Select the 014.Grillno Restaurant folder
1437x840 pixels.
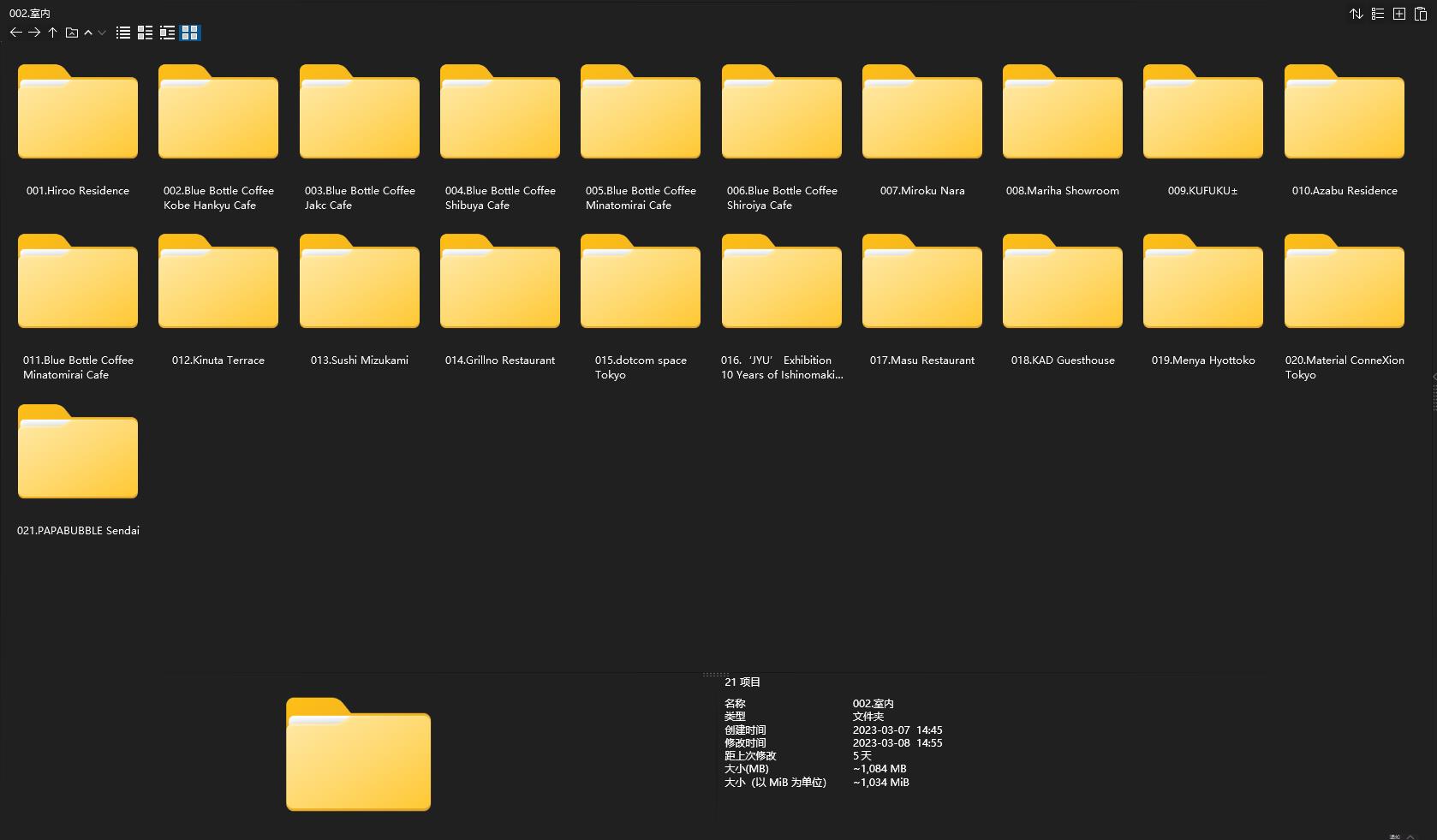pyautogui.click(x=500, y=300)
